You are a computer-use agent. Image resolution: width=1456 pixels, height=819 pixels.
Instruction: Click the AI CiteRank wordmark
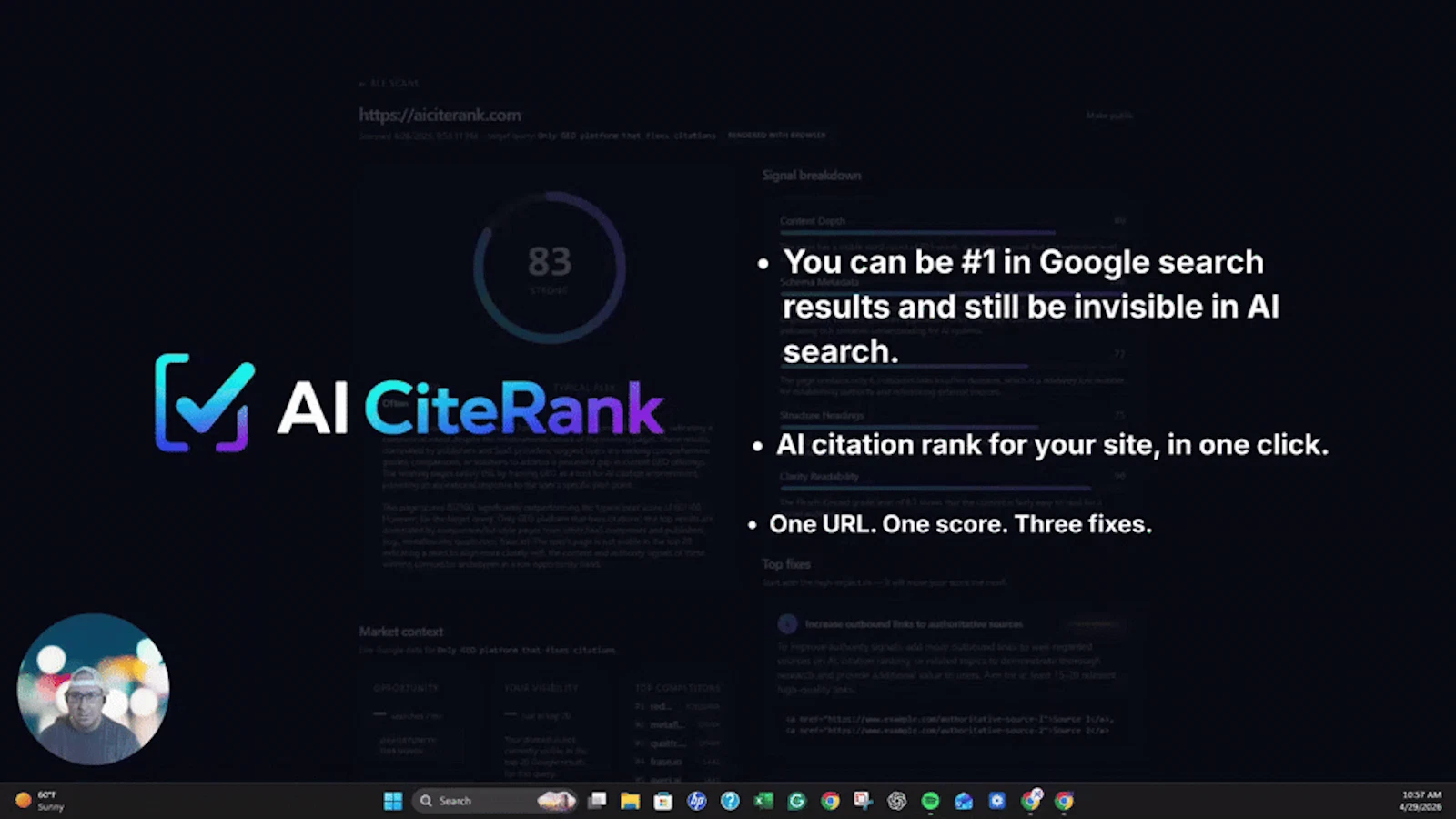click(x=471, y=408)
